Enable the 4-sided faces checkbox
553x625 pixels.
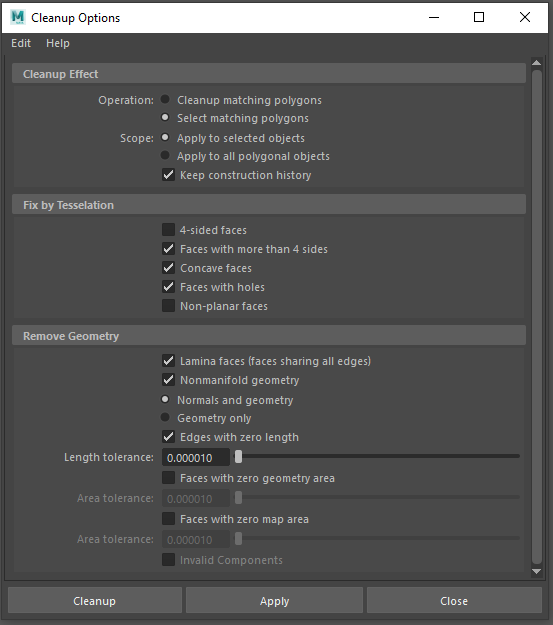click(x=168, y=230)
